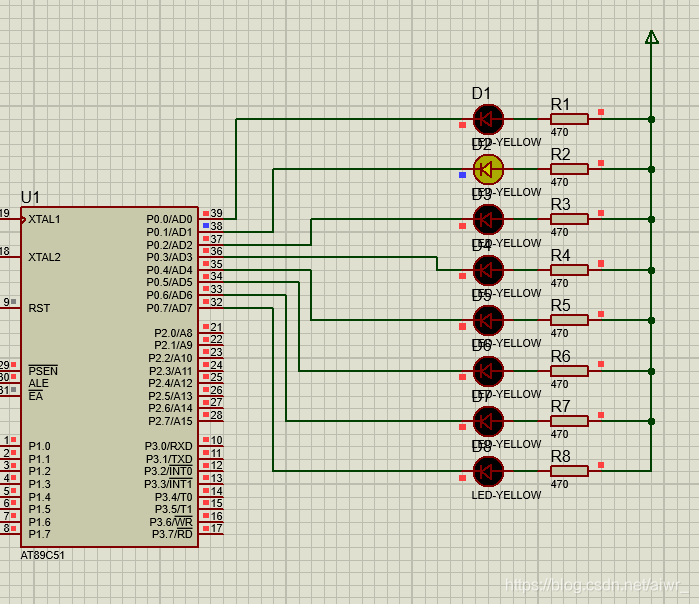Click the PSEN pin label
The width and height of the screenshot is (699, 604).
[43, 371]
